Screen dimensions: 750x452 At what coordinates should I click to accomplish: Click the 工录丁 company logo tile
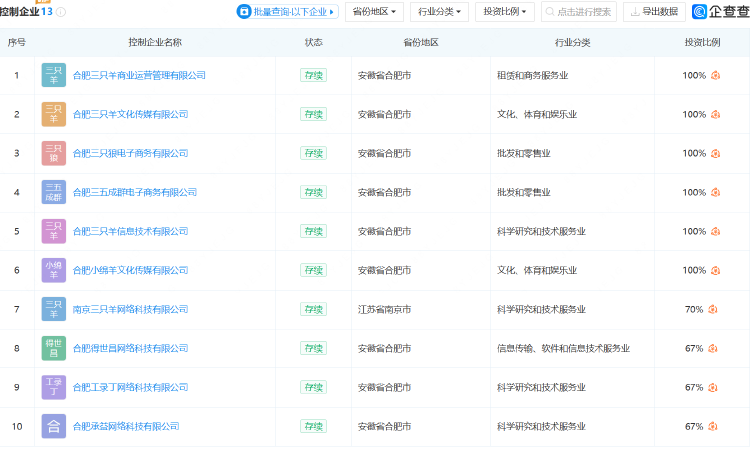(54, 387)
